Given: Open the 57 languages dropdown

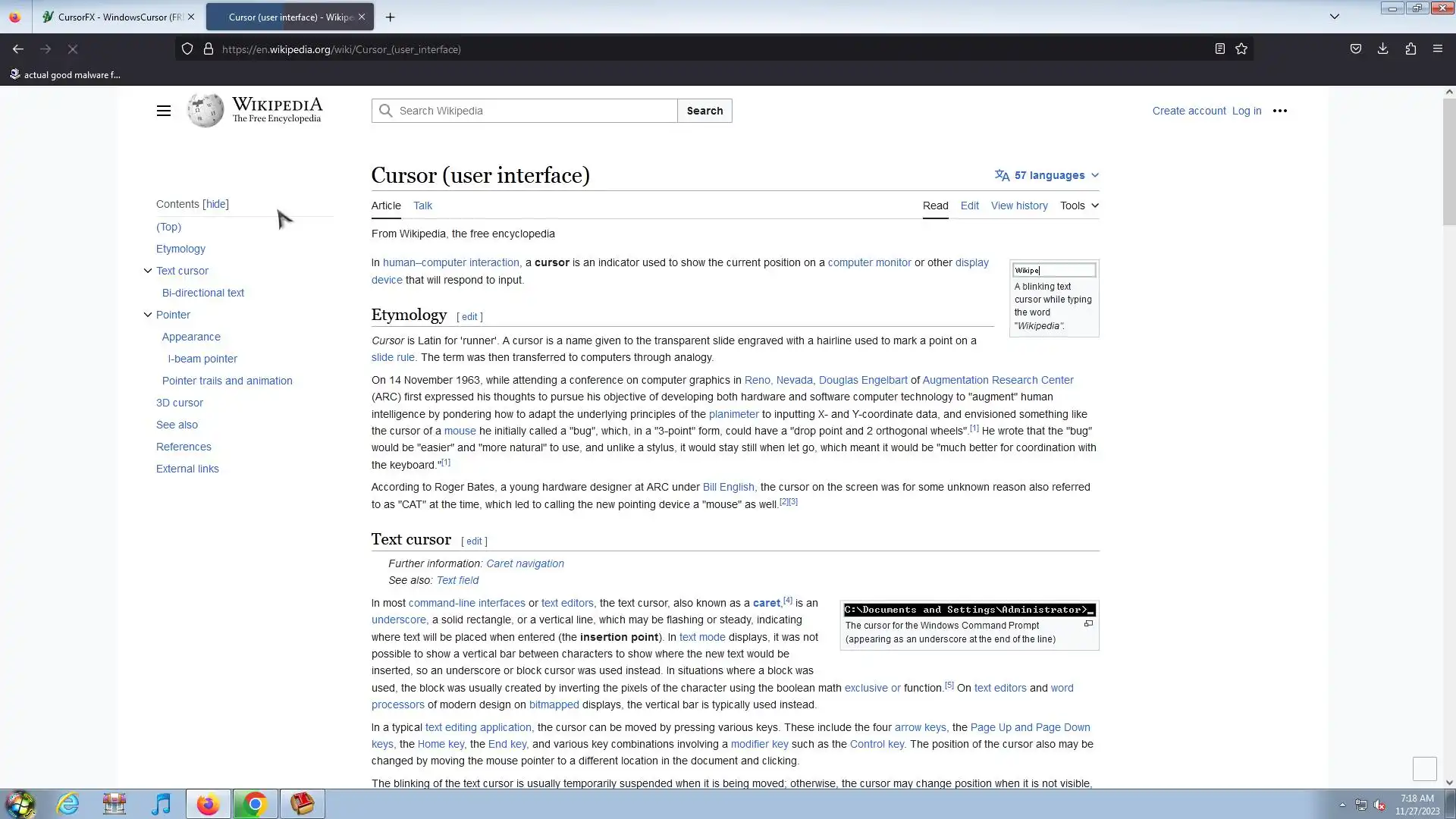Looking at the screenshot, I should (x=1047, y=175).
